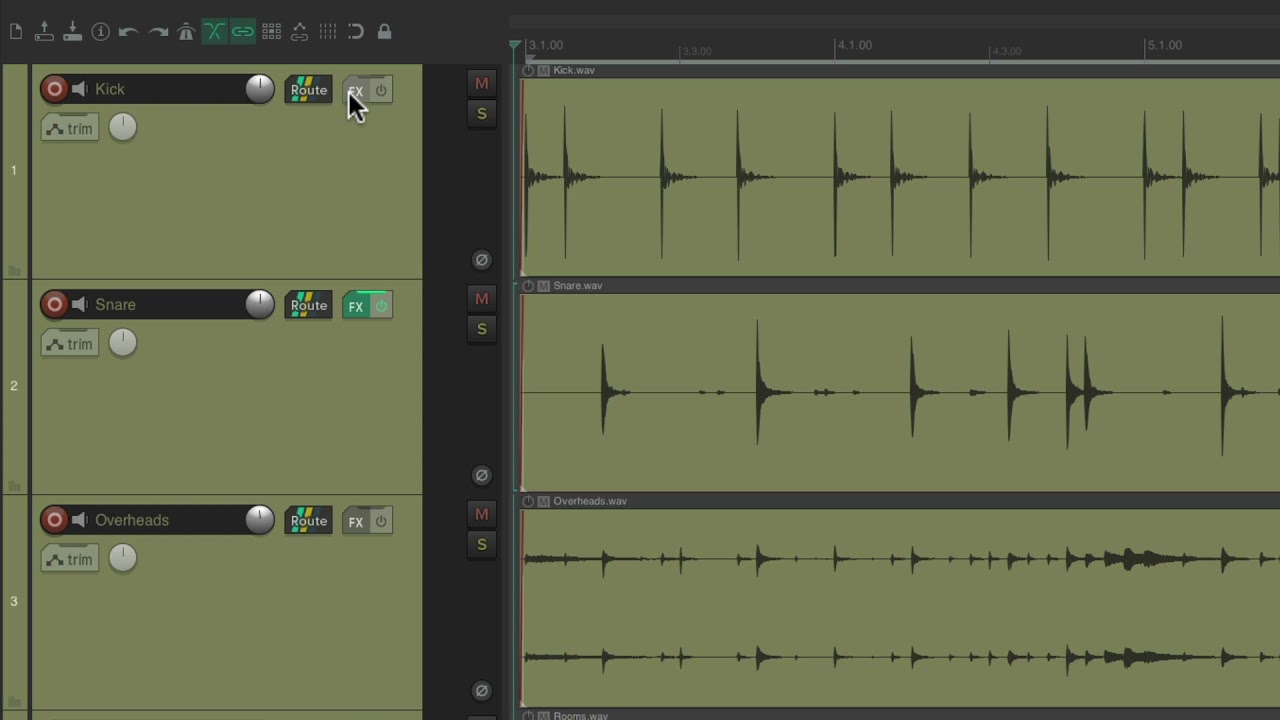Viewport: 1280px width, 720px height.
Task: Toggle the metronome icon
Action: pyautogui.click(x=186, y=32)
